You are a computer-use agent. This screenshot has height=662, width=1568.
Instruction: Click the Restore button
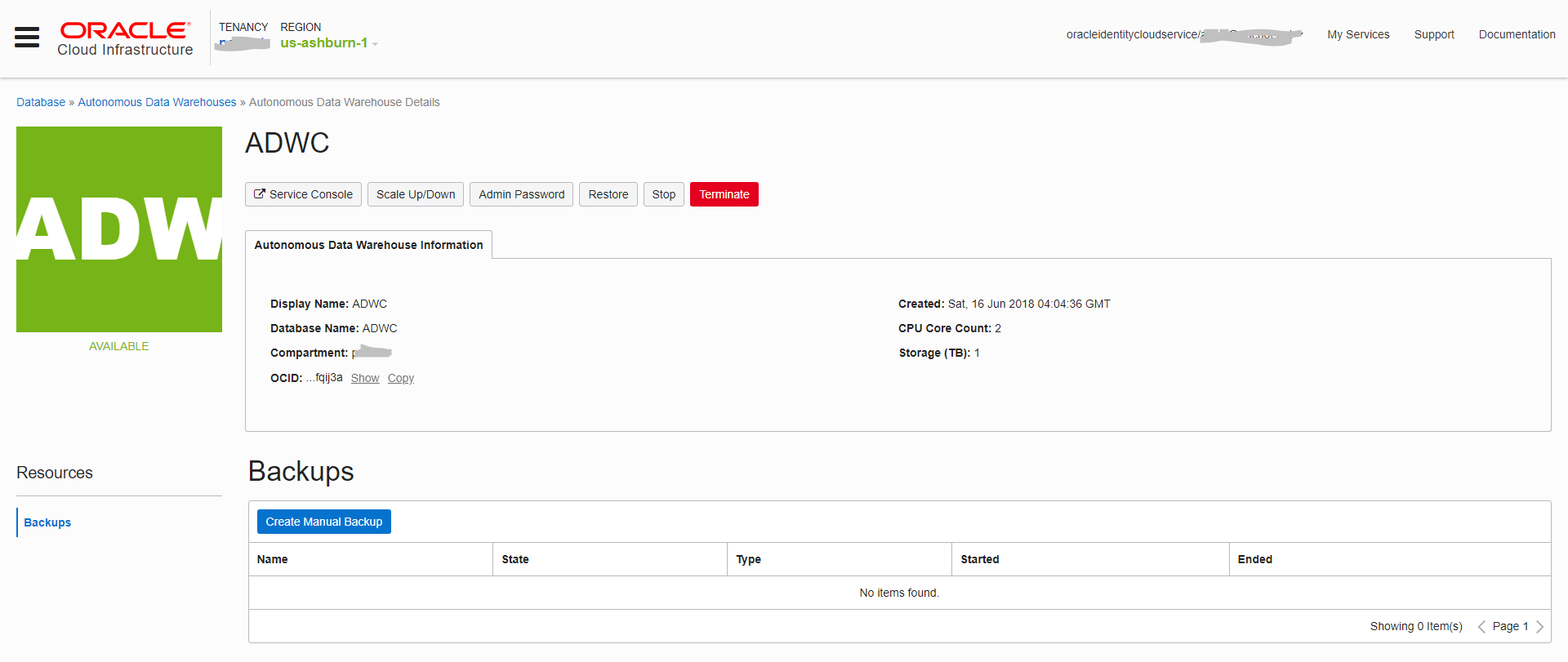click(x=608, y=194)
